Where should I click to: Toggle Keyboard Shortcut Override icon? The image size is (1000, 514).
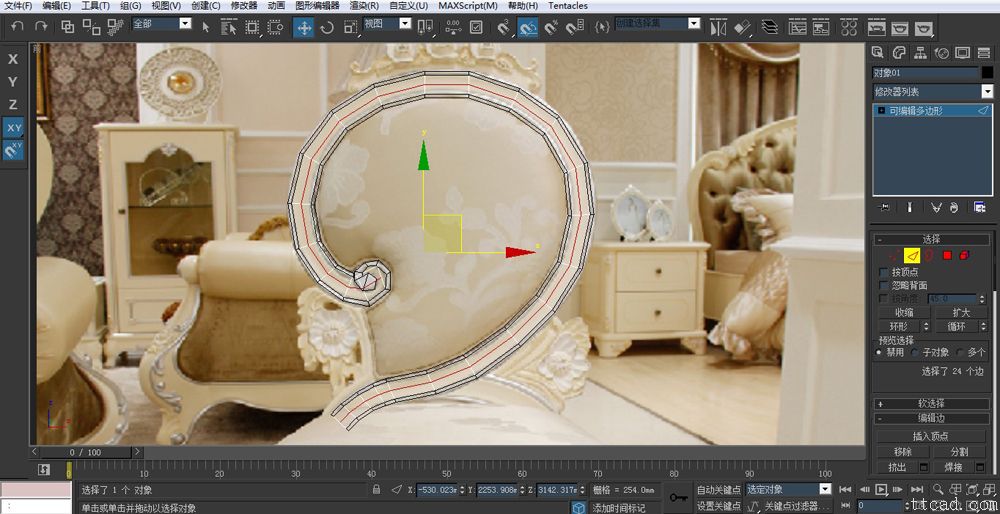(x=476, y=27)
